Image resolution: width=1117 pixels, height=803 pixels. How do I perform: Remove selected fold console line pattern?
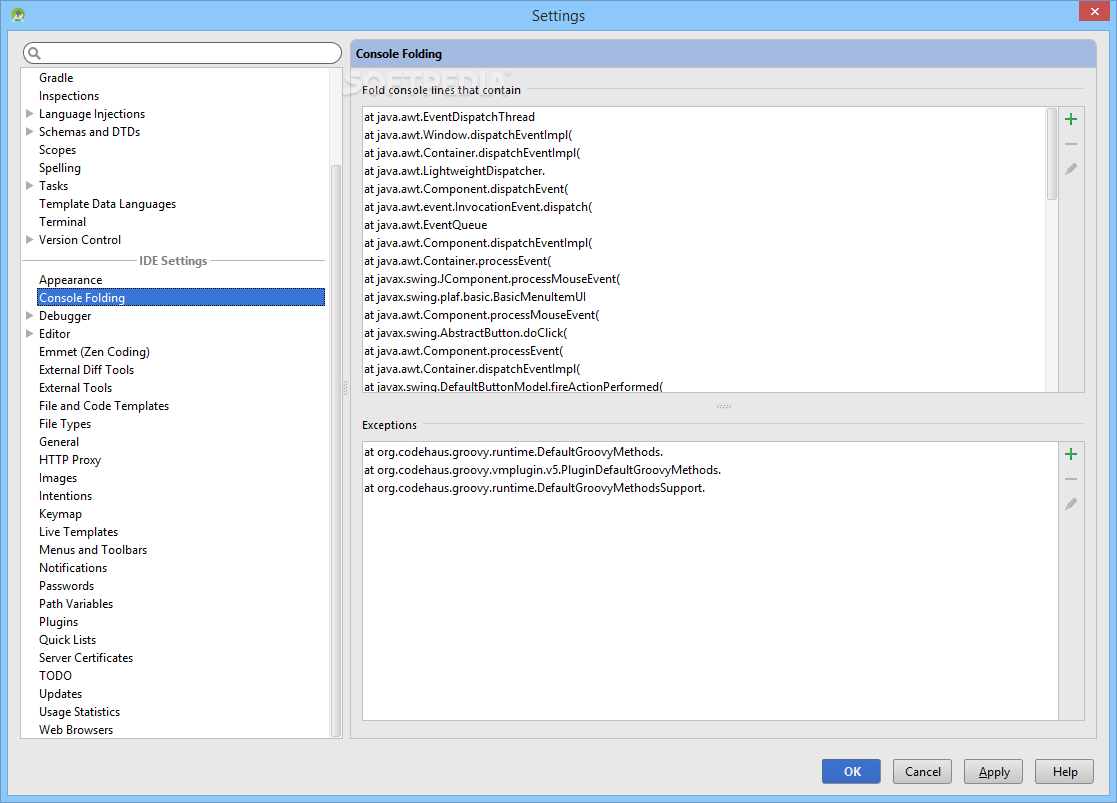coord(1071,144)
